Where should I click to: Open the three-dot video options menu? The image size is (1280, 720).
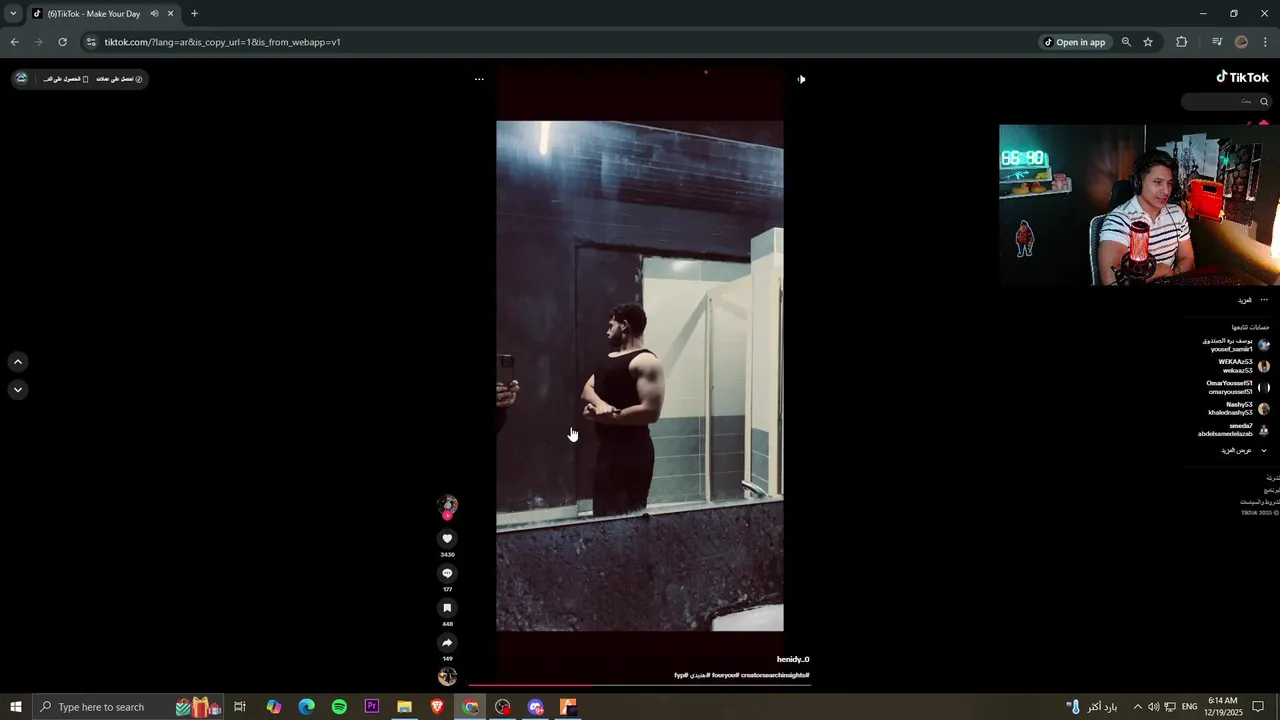pyautogui.click(x=479, y=79)
